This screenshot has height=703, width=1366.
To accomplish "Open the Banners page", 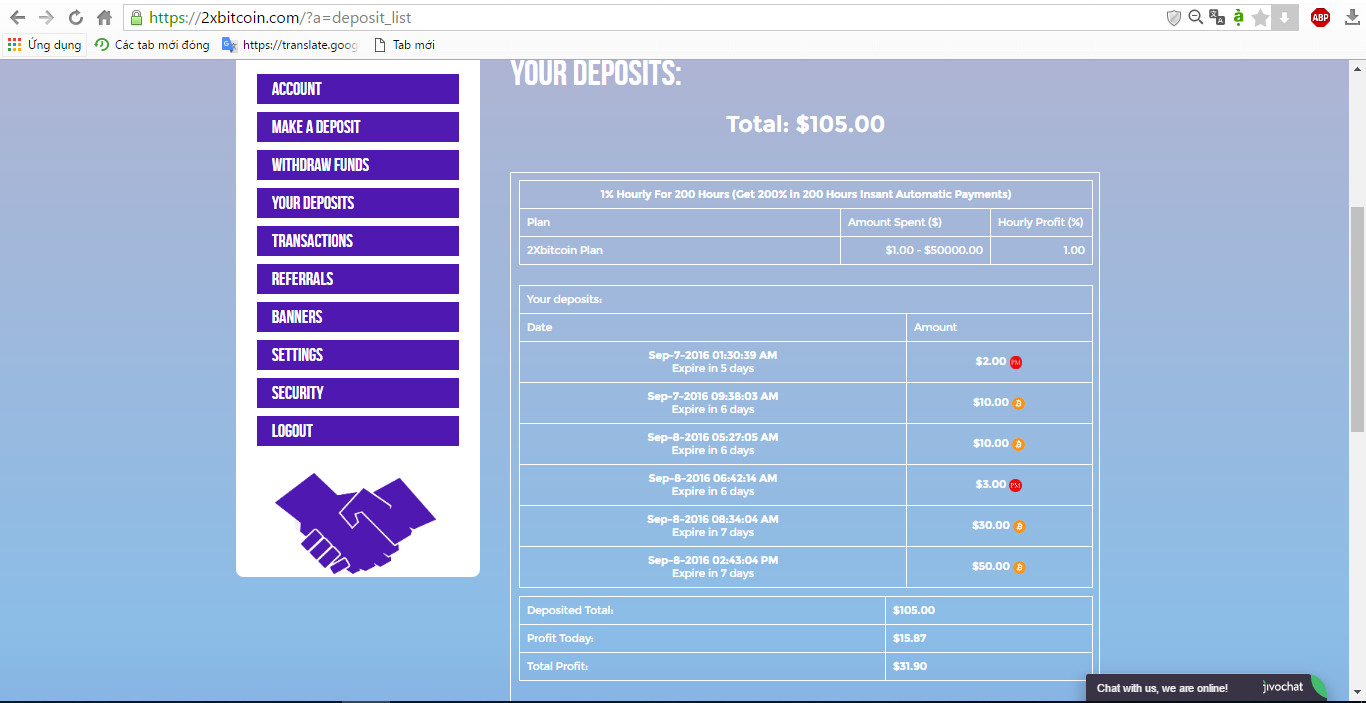I will [x=358, y=317].
